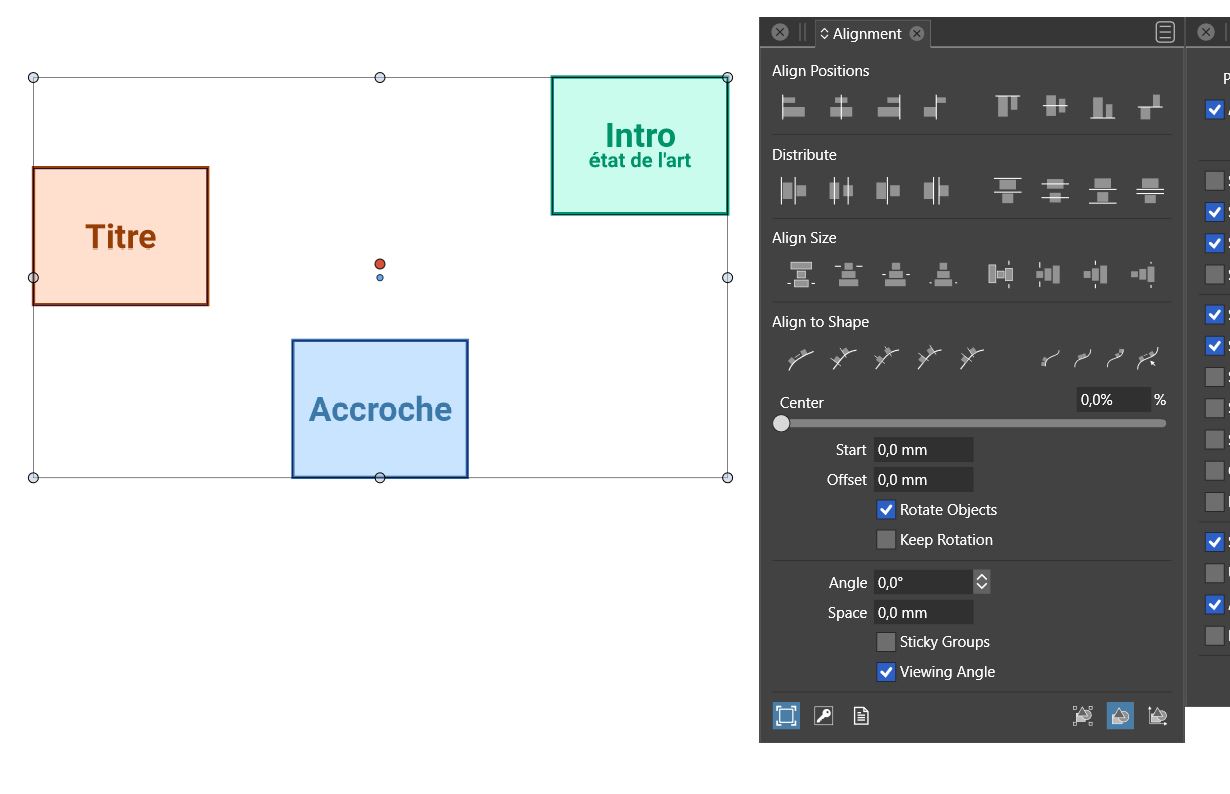This screenshot has width=1230, height=794.
Task: Uncheck the Viewing Angle option
Action: (886, 672)
